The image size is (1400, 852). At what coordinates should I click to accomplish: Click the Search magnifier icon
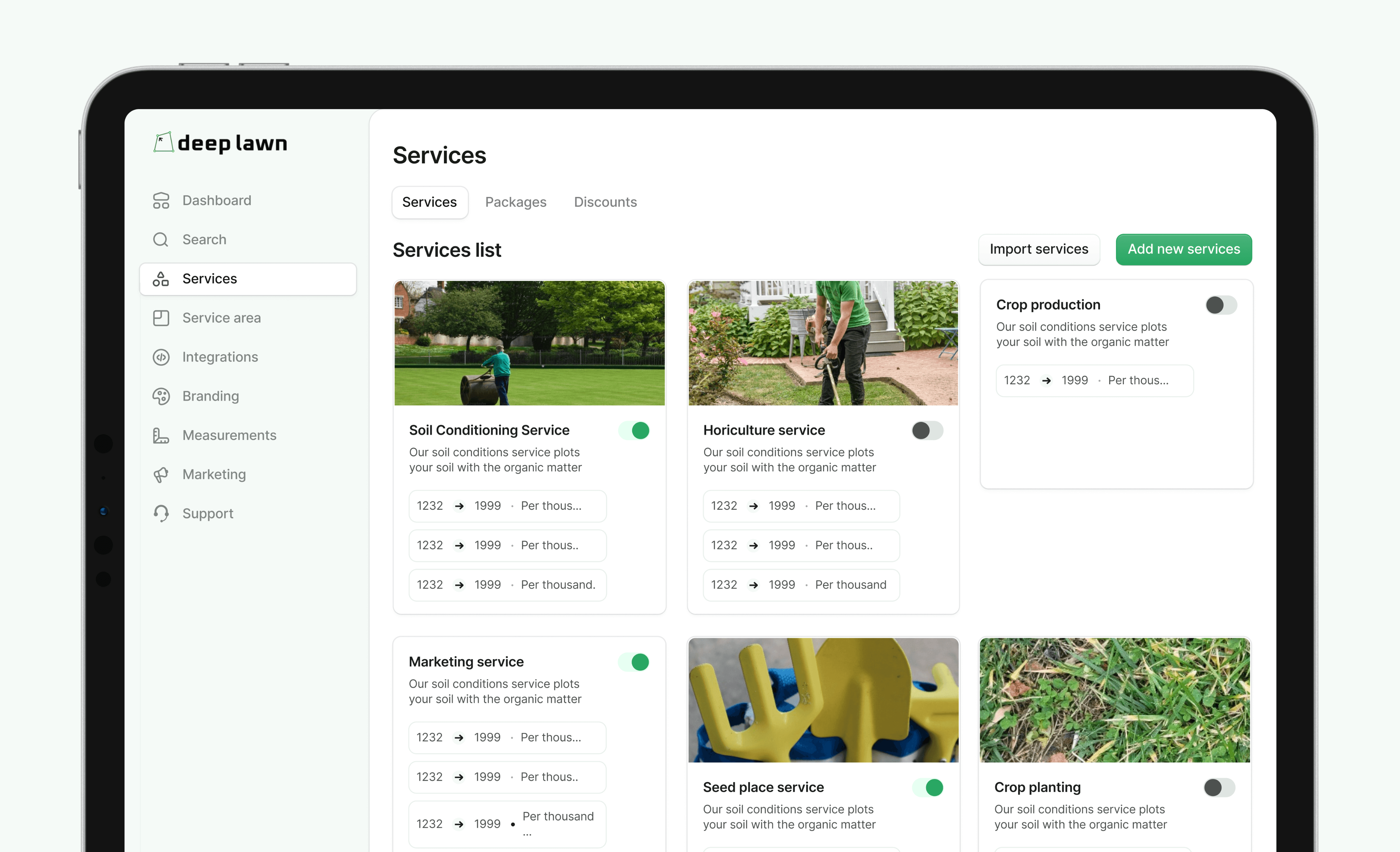pyautogui.click(x=161, y=239)
